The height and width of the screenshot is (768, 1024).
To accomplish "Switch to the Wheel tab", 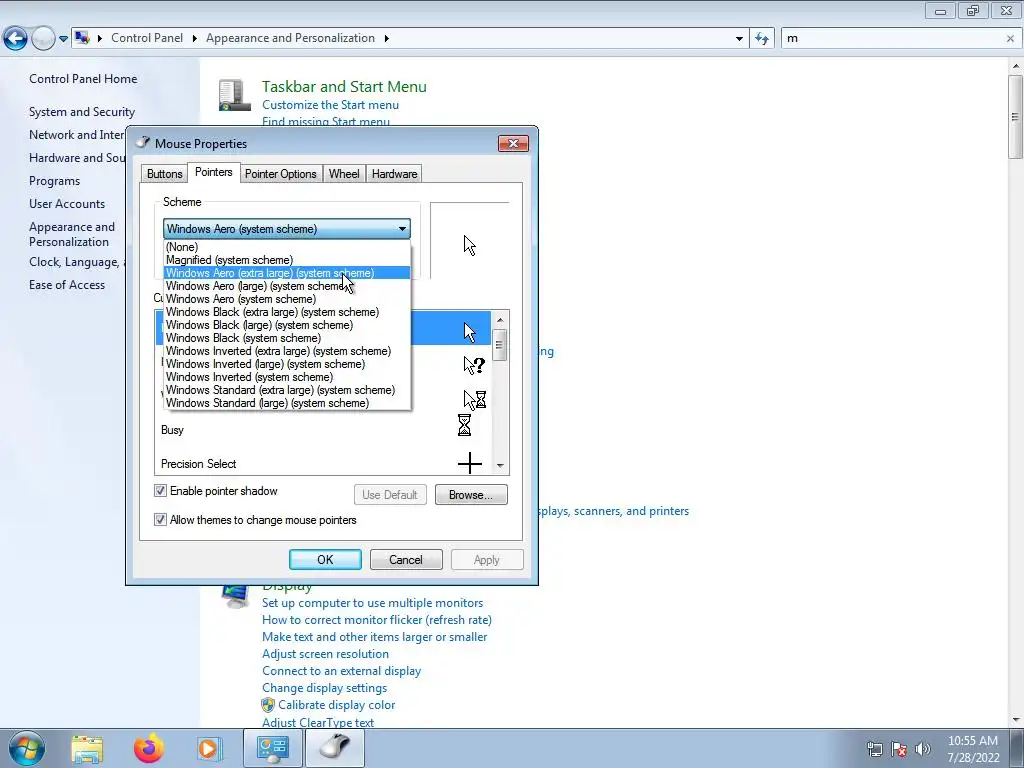I will tap(344, 174).
